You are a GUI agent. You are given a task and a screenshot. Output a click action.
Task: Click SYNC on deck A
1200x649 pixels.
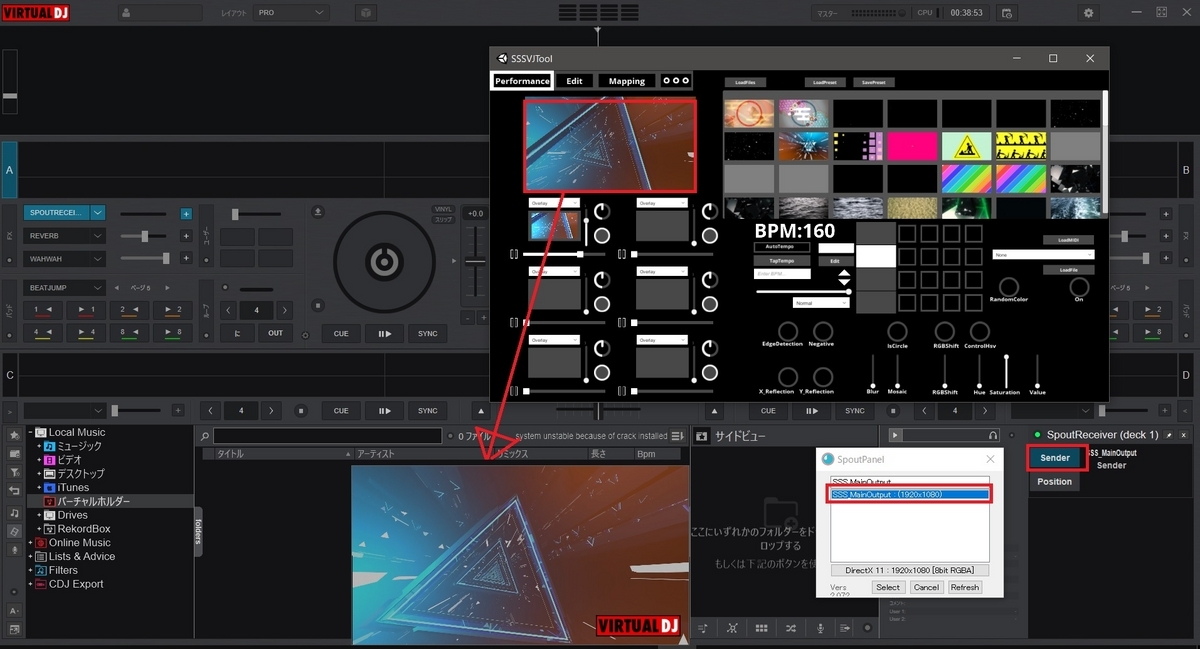[x=428, y=333]
